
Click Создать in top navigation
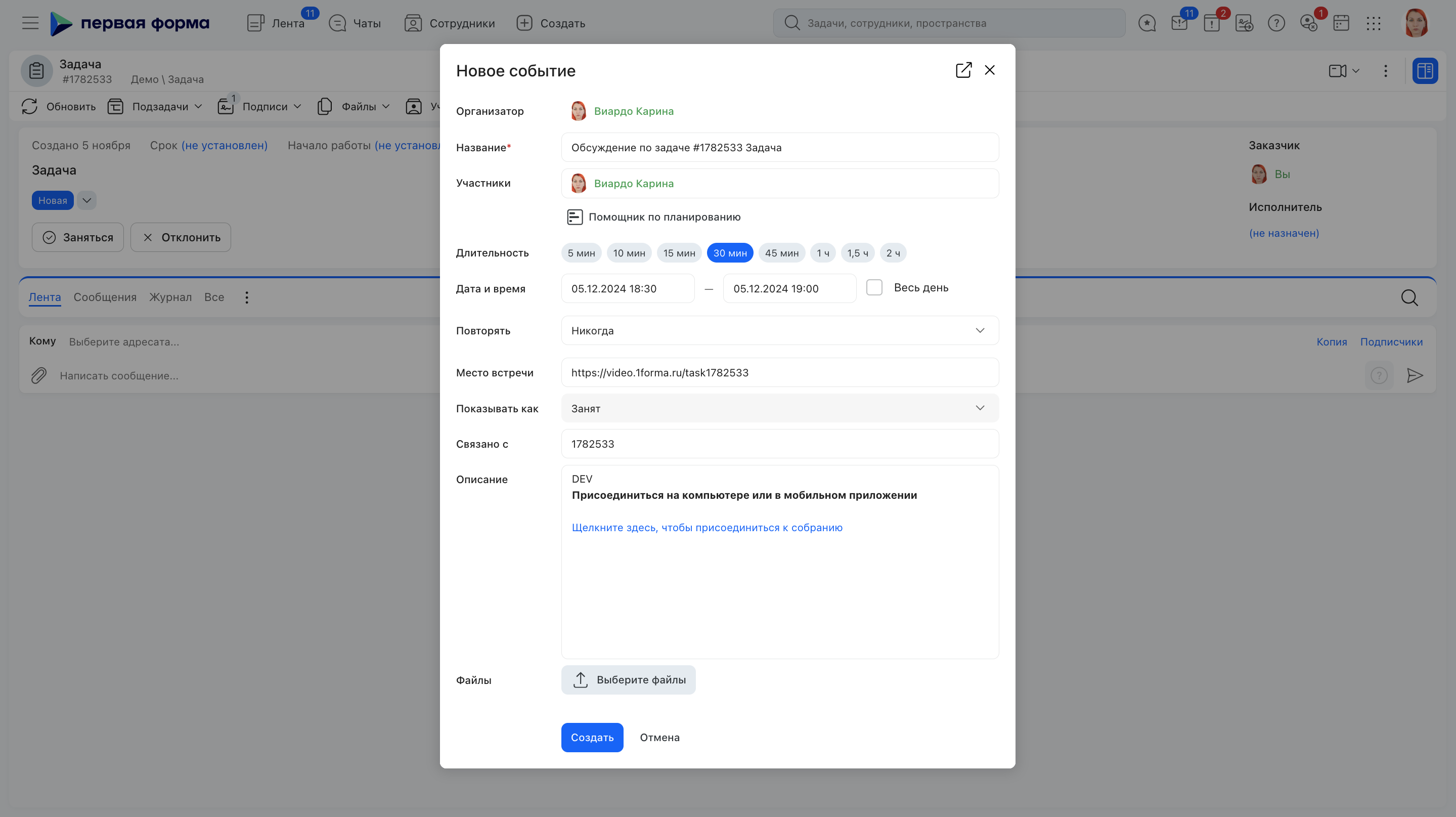click(x=551, y=23)
